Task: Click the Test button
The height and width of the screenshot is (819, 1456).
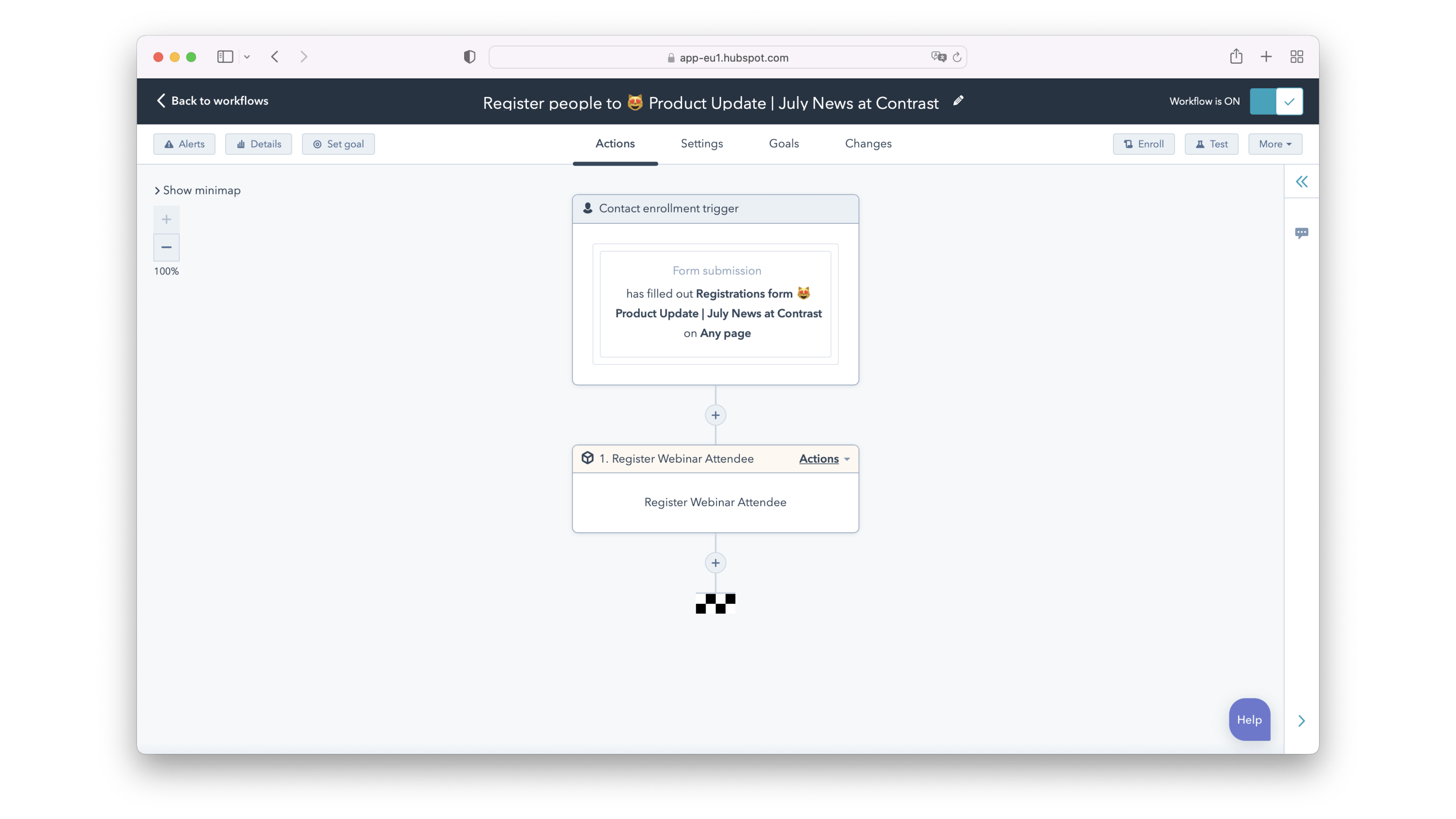Action: [x=1211, y=144]
